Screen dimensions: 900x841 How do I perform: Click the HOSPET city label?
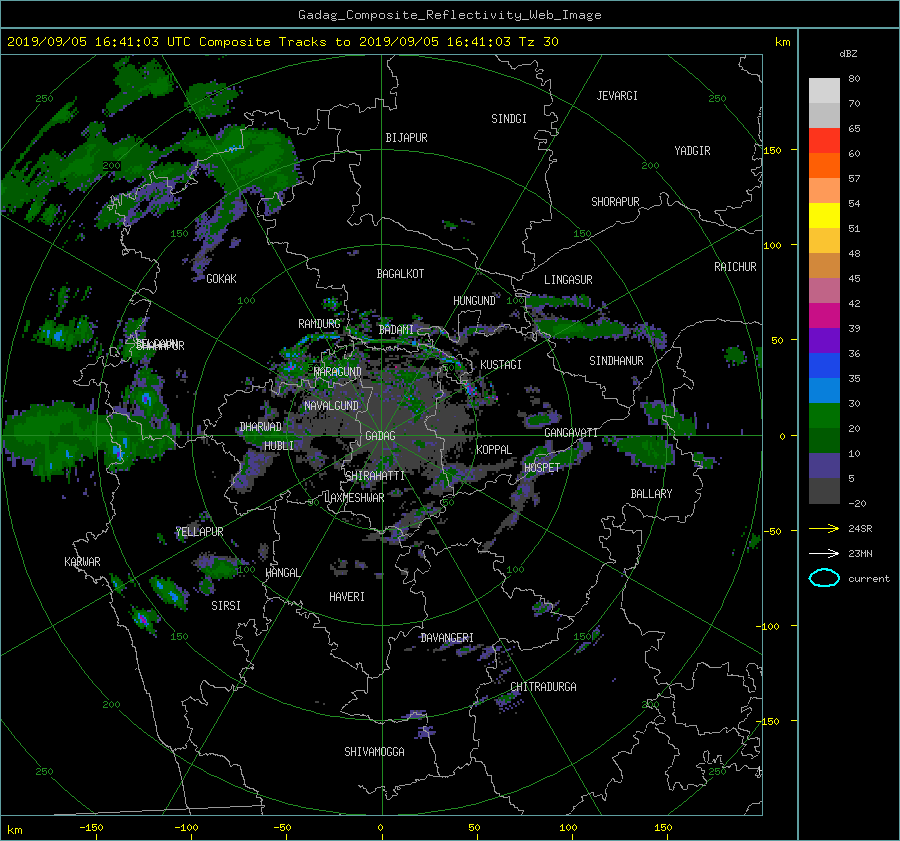click(x=542, y=468)
